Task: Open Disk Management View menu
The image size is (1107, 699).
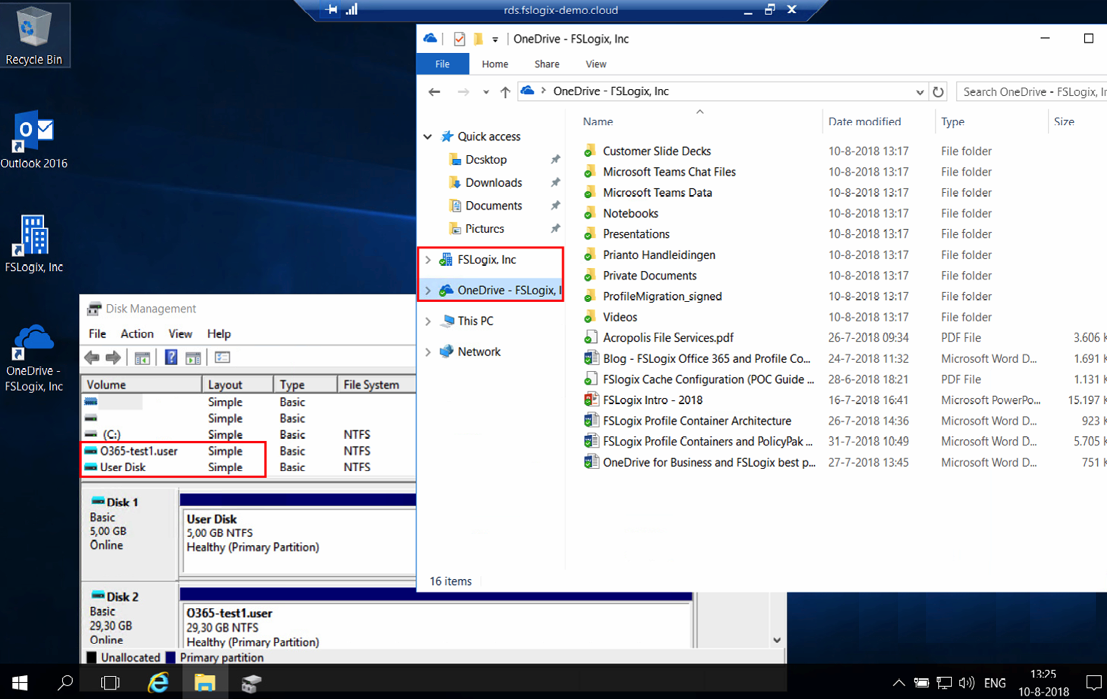Action: pos(180,334)
